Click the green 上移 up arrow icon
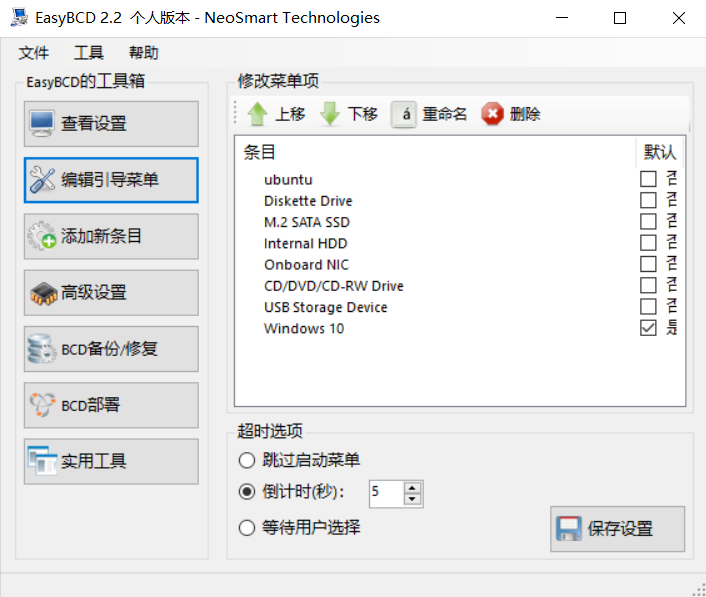The height and width of the screenshot is (597, 706). [257, 114]
